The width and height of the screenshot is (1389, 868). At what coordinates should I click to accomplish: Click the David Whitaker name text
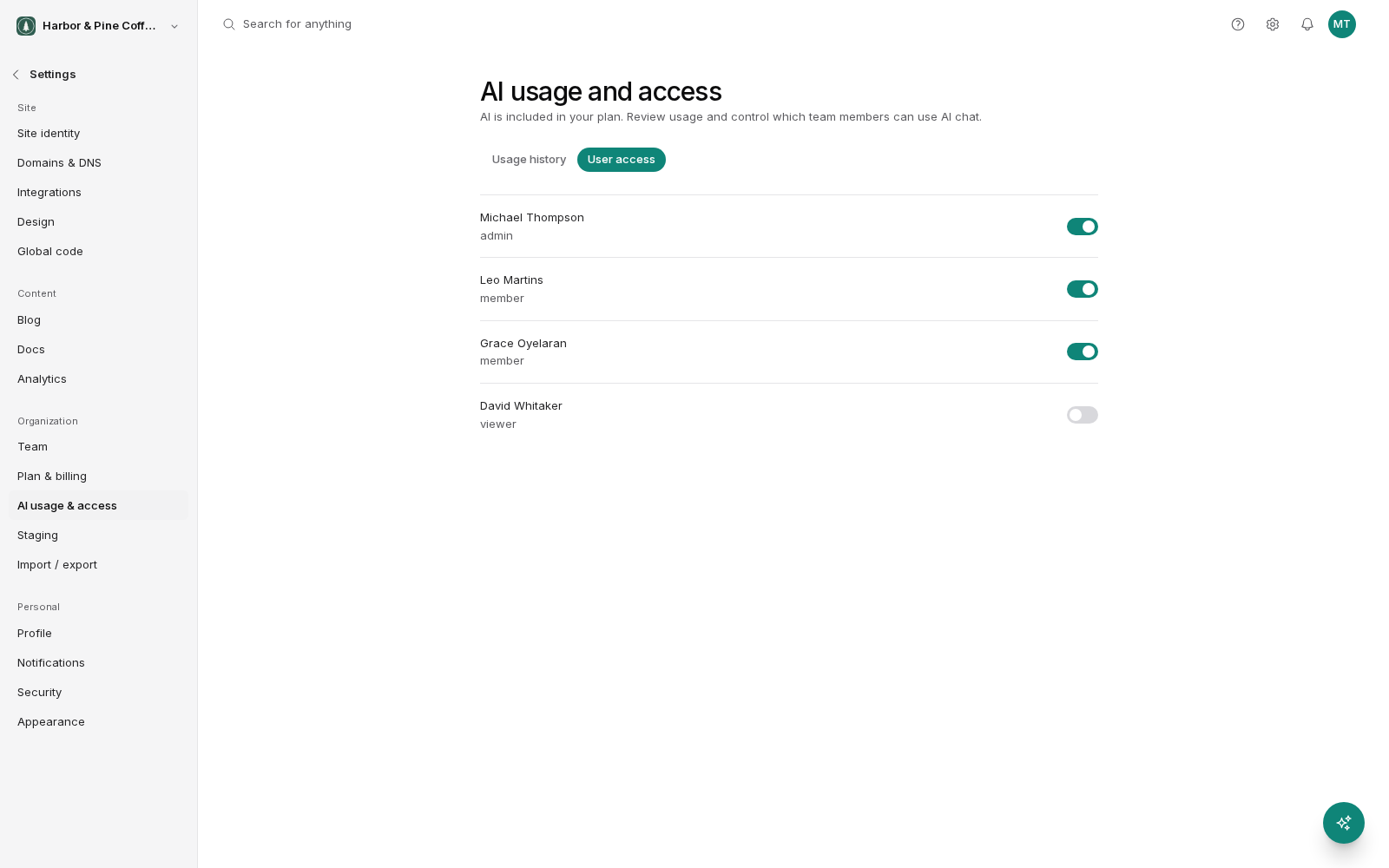521,406
